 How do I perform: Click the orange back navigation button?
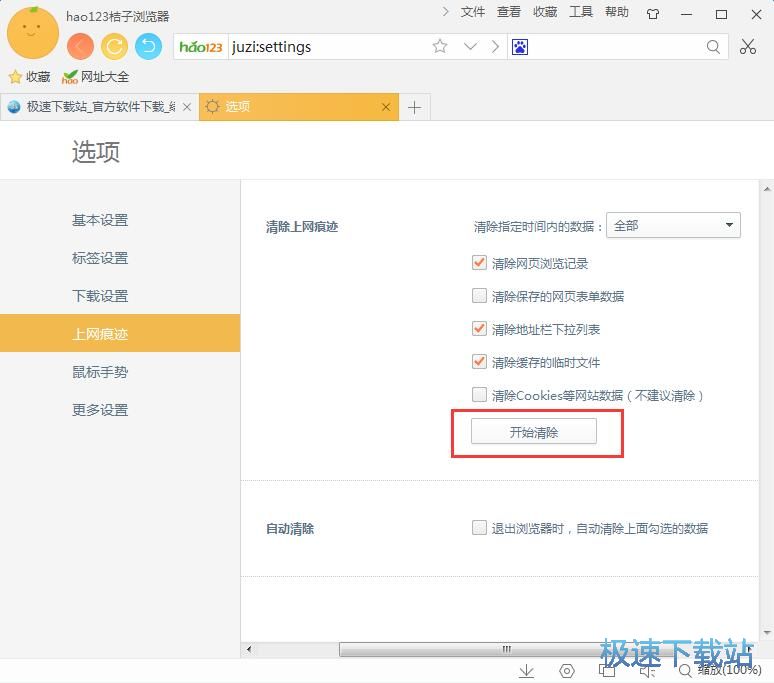coord(81,46)
